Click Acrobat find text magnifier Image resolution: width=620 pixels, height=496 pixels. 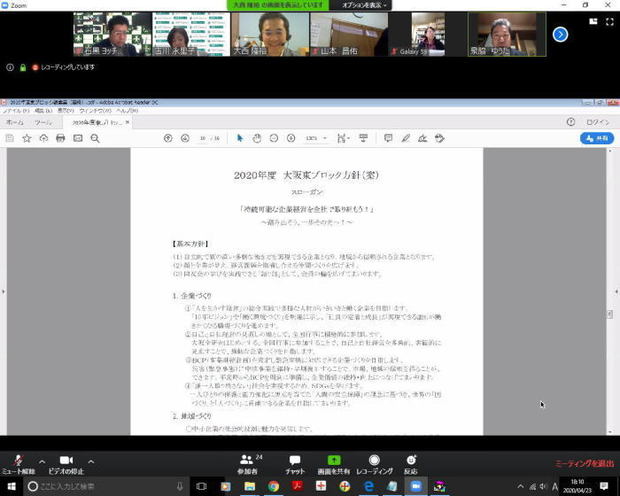95,138
